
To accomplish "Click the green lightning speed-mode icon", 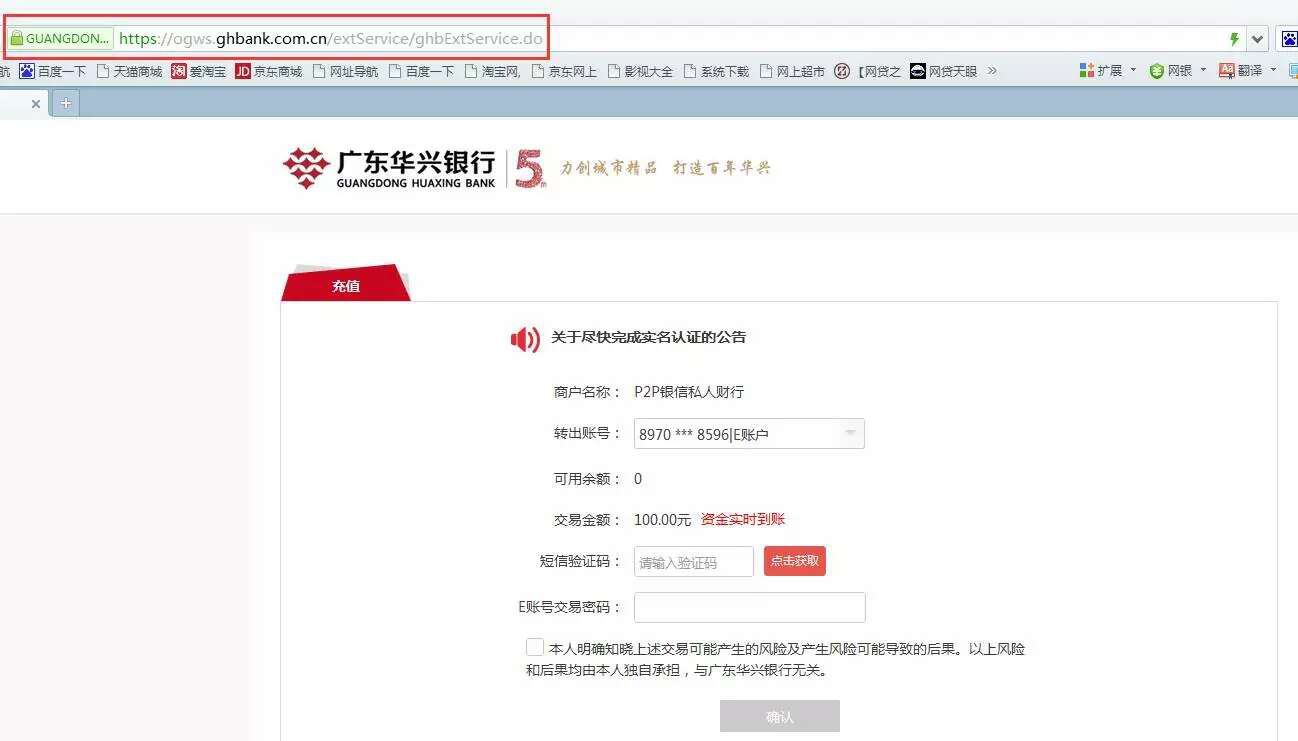I will [1234, 39].
